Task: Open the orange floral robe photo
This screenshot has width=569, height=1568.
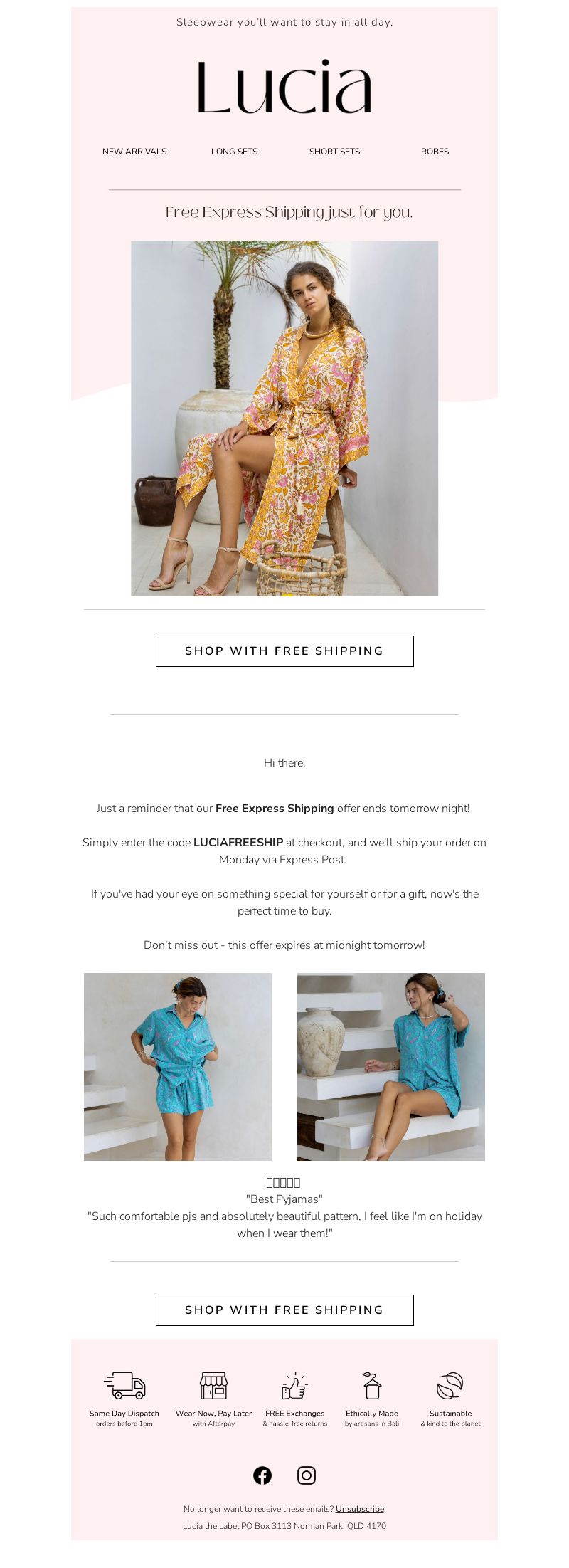Action: point(284,419)
